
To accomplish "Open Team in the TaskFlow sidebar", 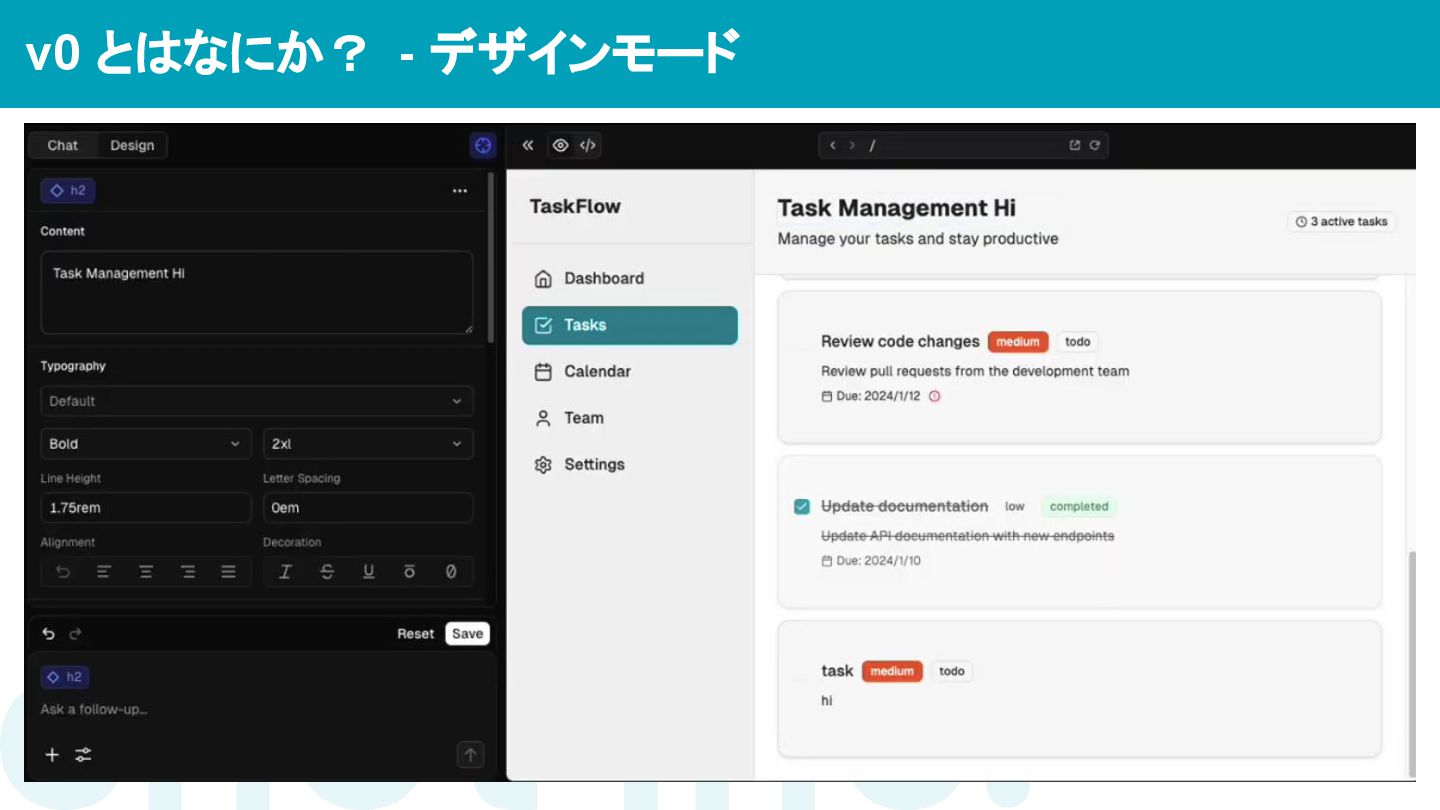I will [630, 418].
